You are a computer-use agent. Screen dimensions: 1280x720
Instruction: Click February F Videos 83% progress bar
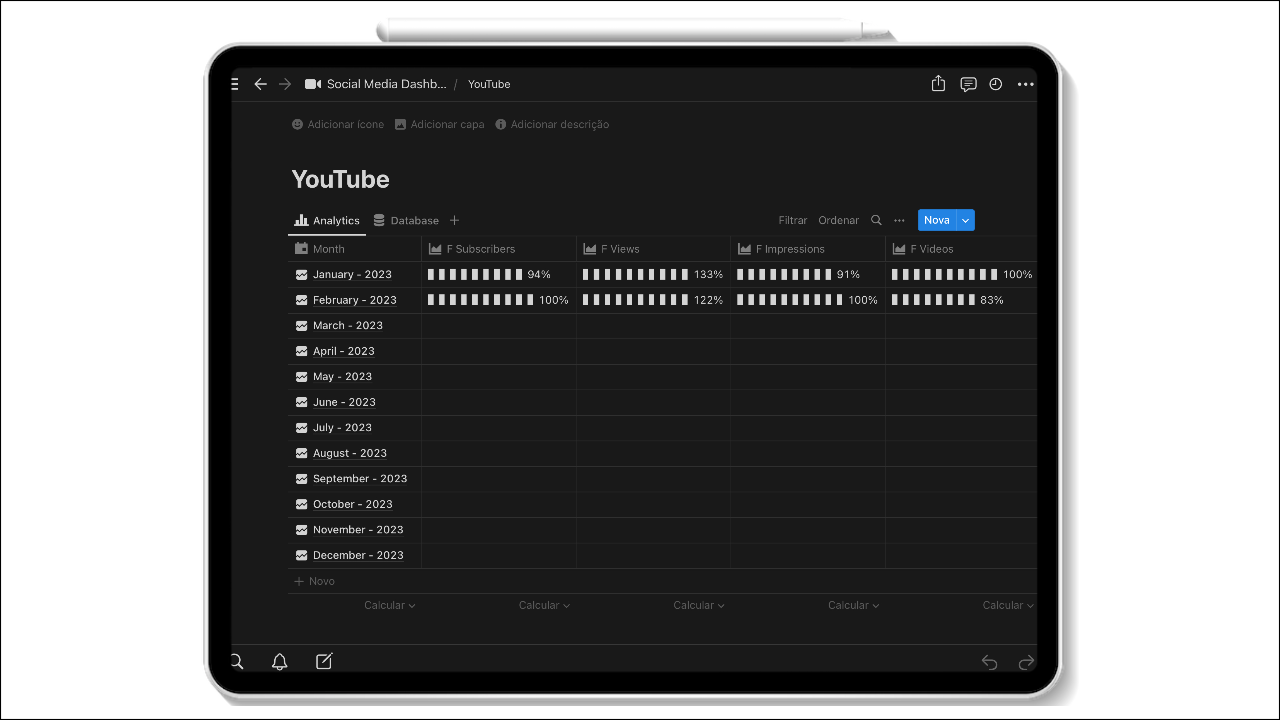[934, 300]
